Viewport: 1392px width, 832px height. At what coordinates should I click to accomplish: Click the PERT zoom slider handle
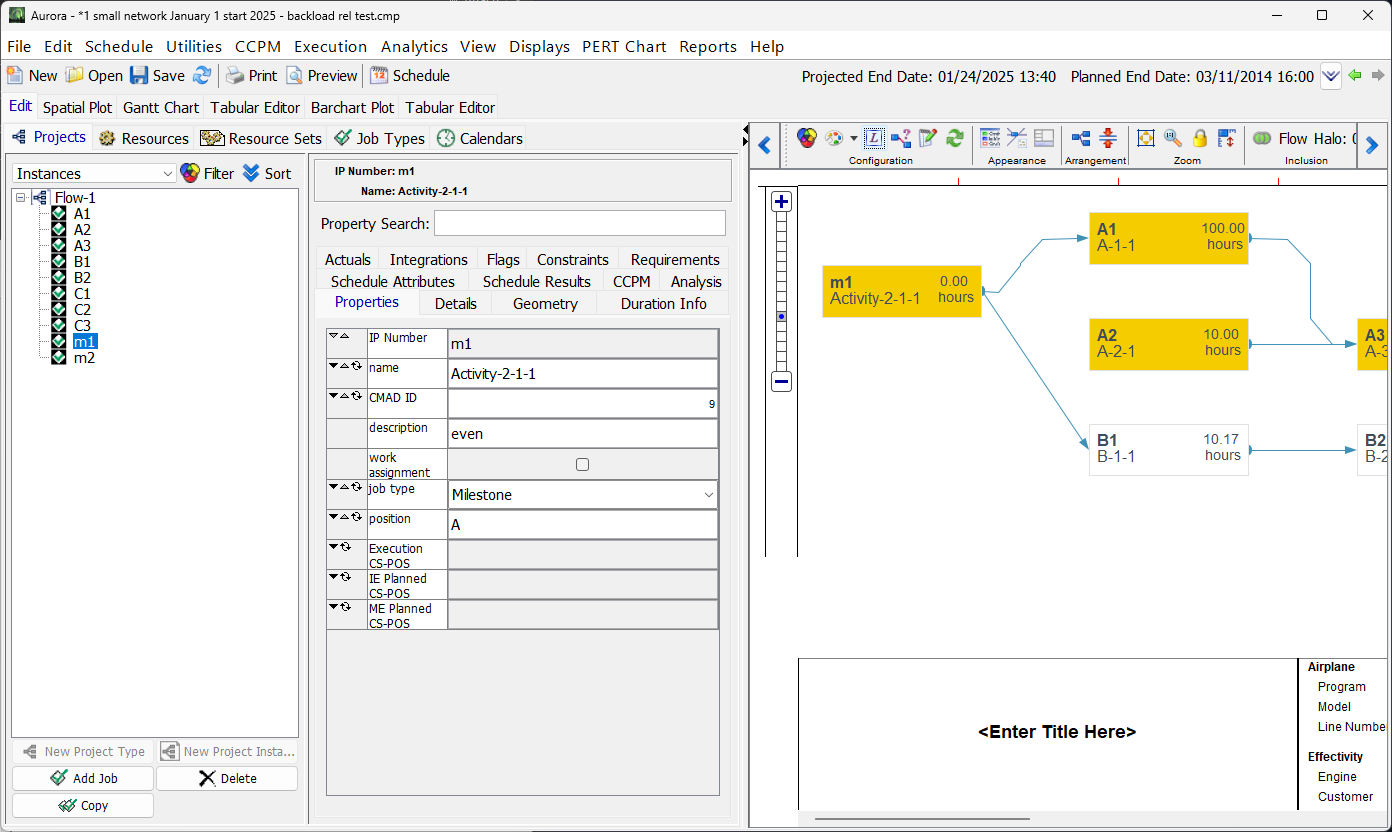click(x=782, y=316)
